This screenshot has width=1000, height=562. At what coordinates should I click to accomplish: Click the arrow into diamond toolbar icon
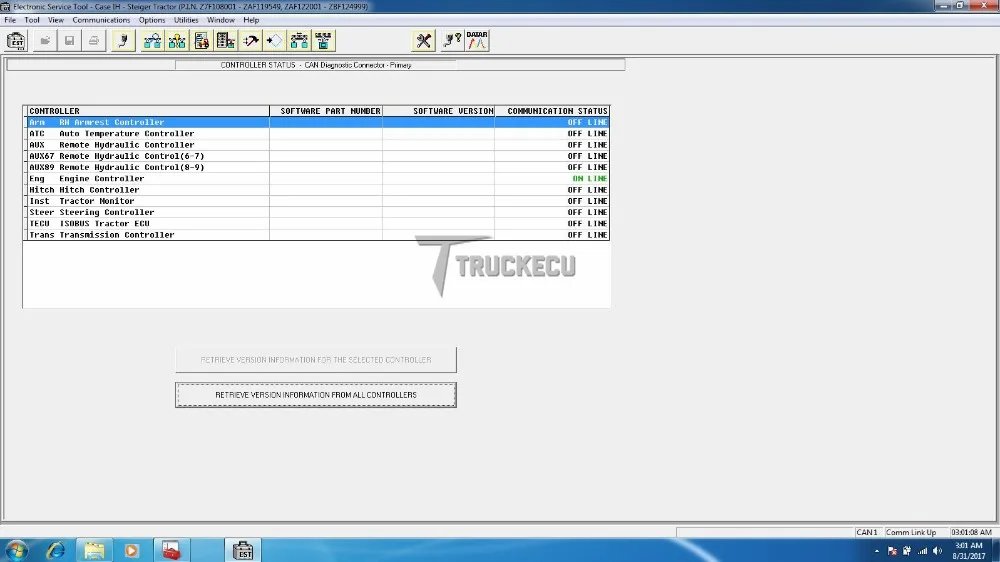275,41
